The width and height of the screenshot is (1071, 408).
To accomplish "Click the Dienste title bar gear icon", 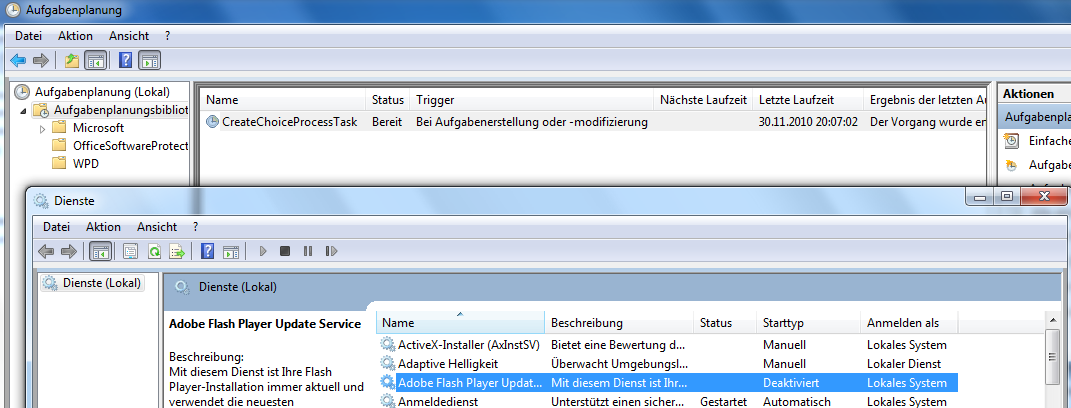I will [x=41, y=200].
